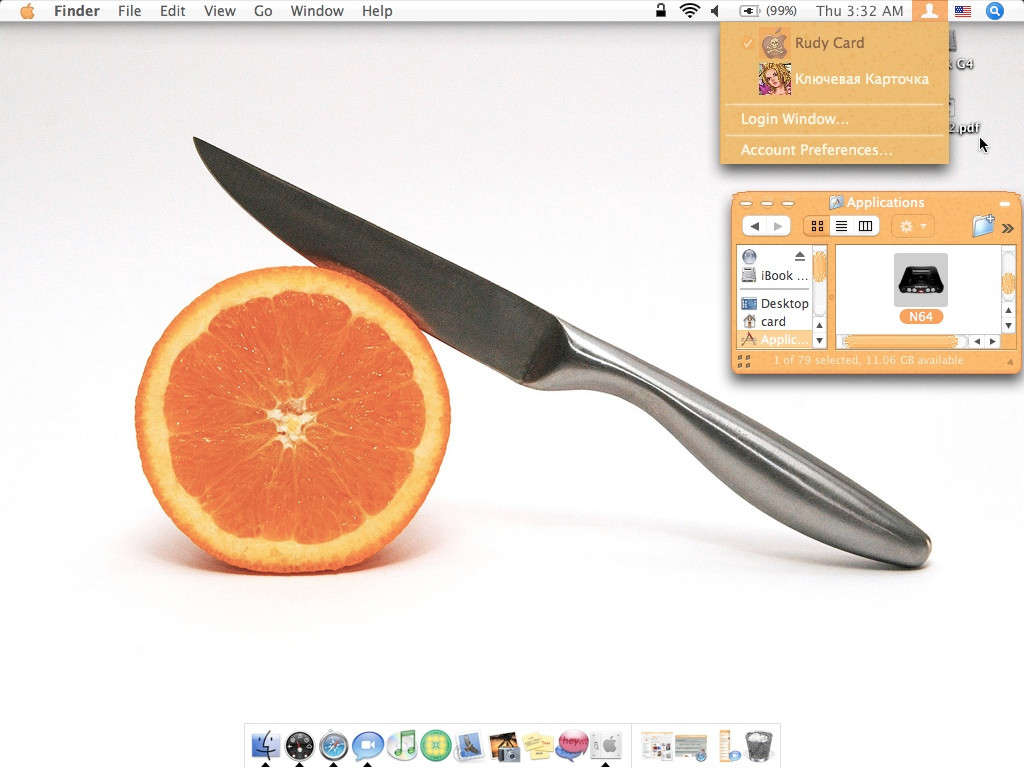Image resolution: width=1024 pixels, height=768 pixels.
Task: Restore the minimized iChat list in Dock
Action: tap(728, 746)
